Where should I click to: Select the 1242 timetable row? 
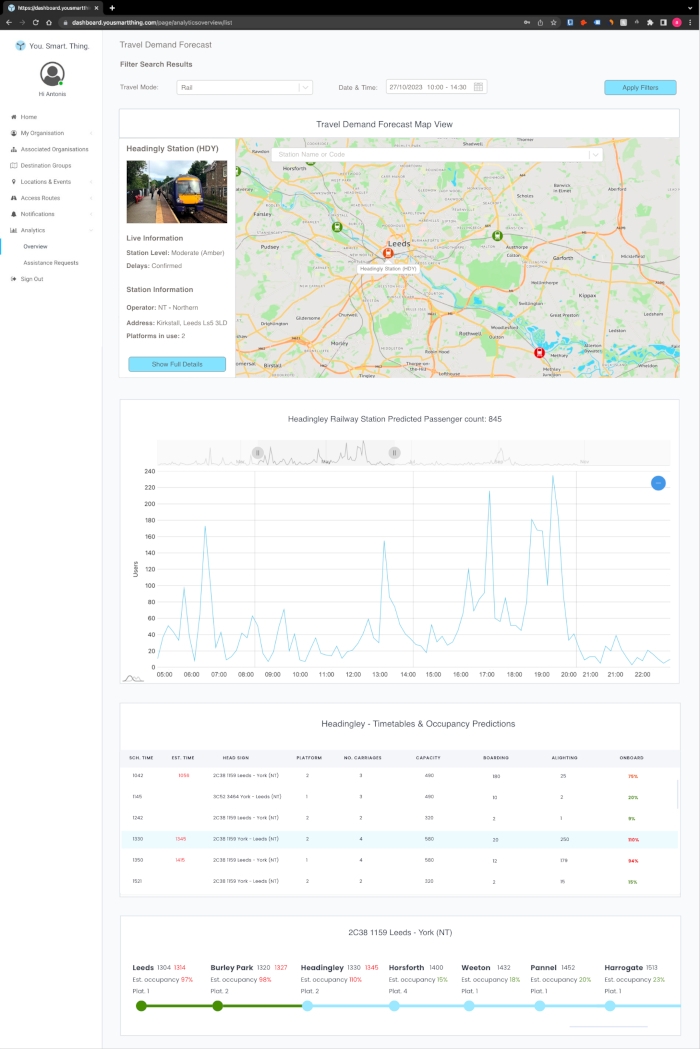pos(400,818)
